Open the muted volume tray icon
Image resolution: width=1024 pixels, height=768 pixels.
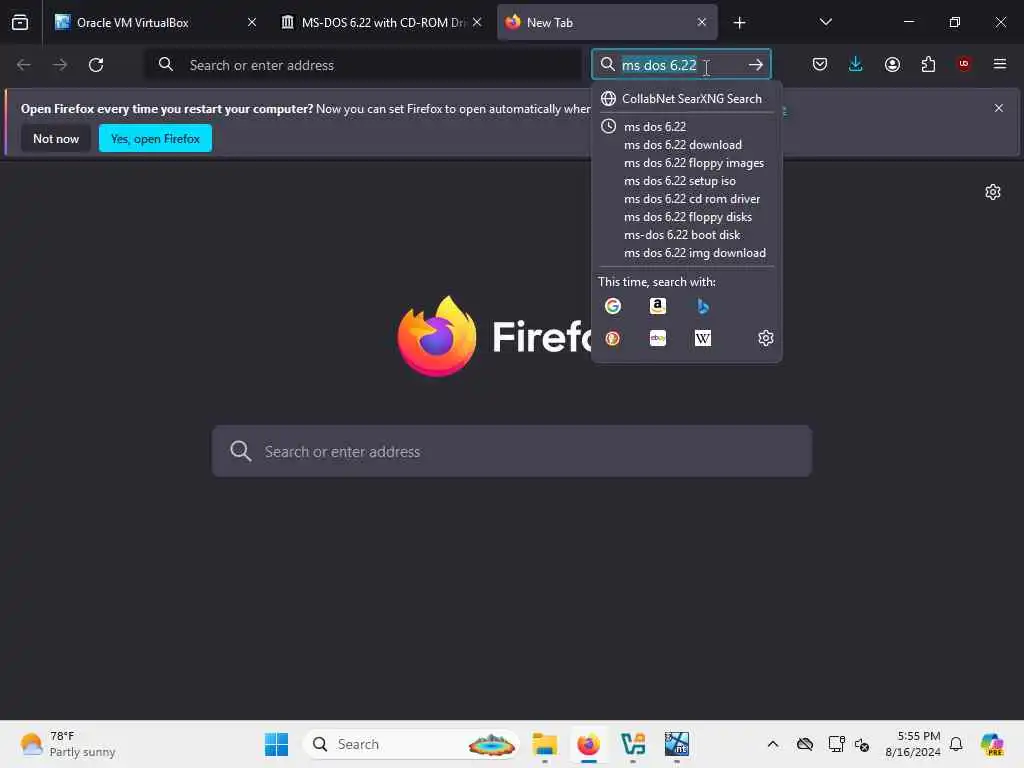[x=862, y=744]
